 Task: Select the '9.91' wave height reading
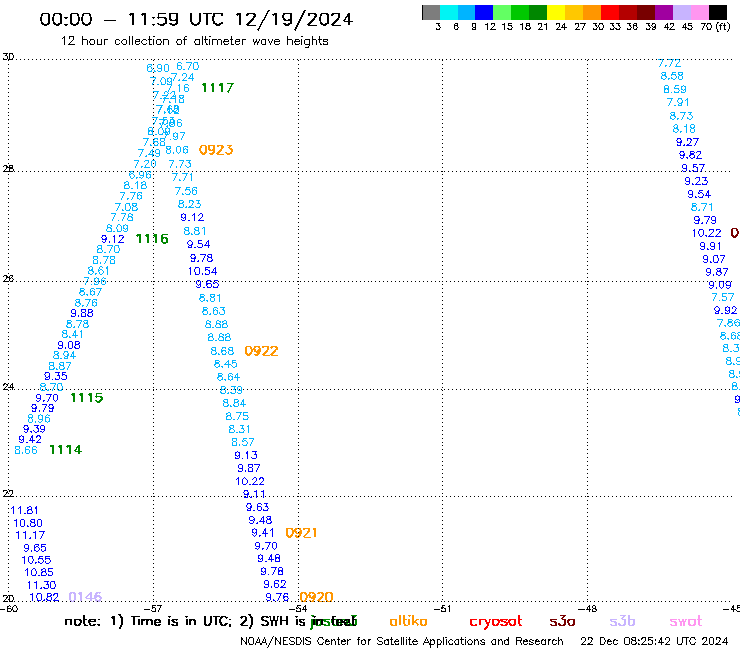pyautogui.click(x=710, y=246)
